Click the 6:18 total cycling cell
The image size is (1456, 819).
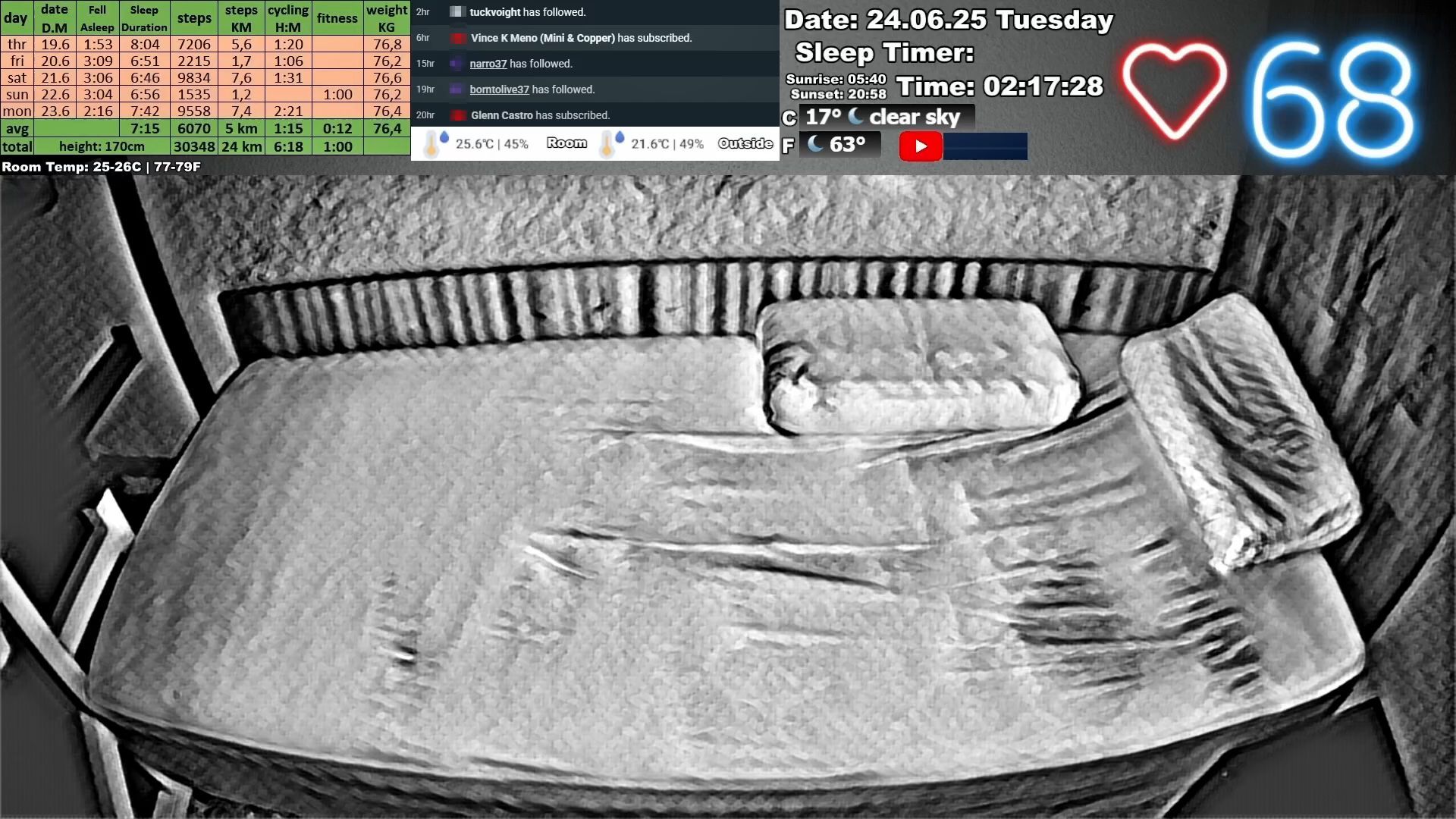(288, 146)
